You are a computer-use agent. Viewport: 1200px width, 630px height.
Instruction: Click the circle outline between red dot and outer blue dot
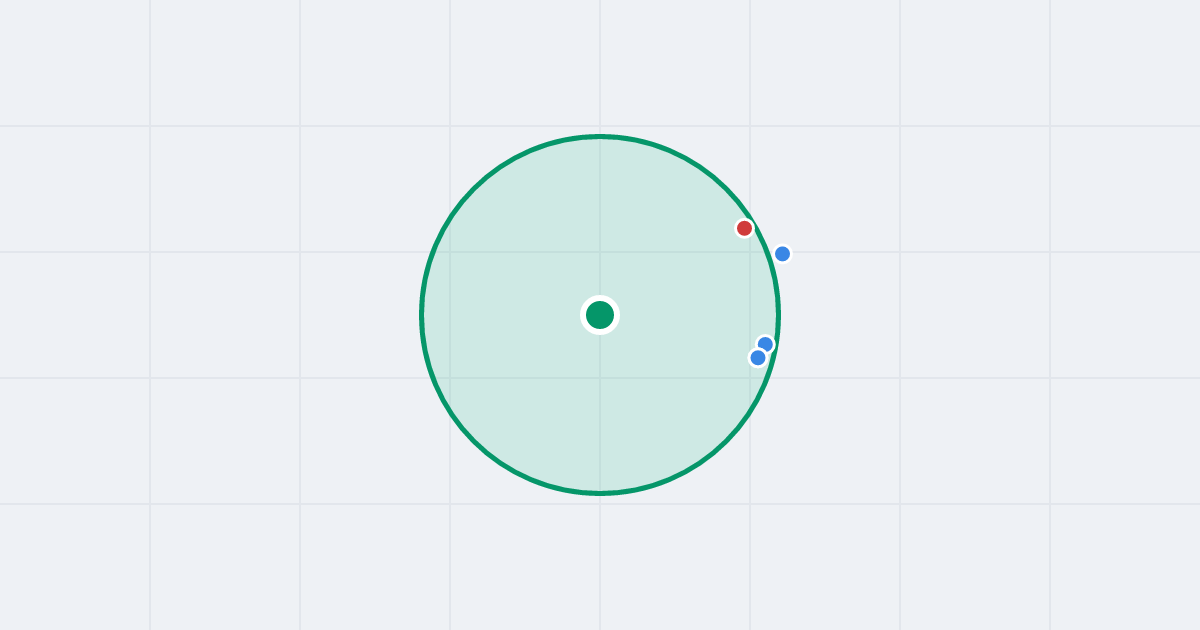coord(762,241)
